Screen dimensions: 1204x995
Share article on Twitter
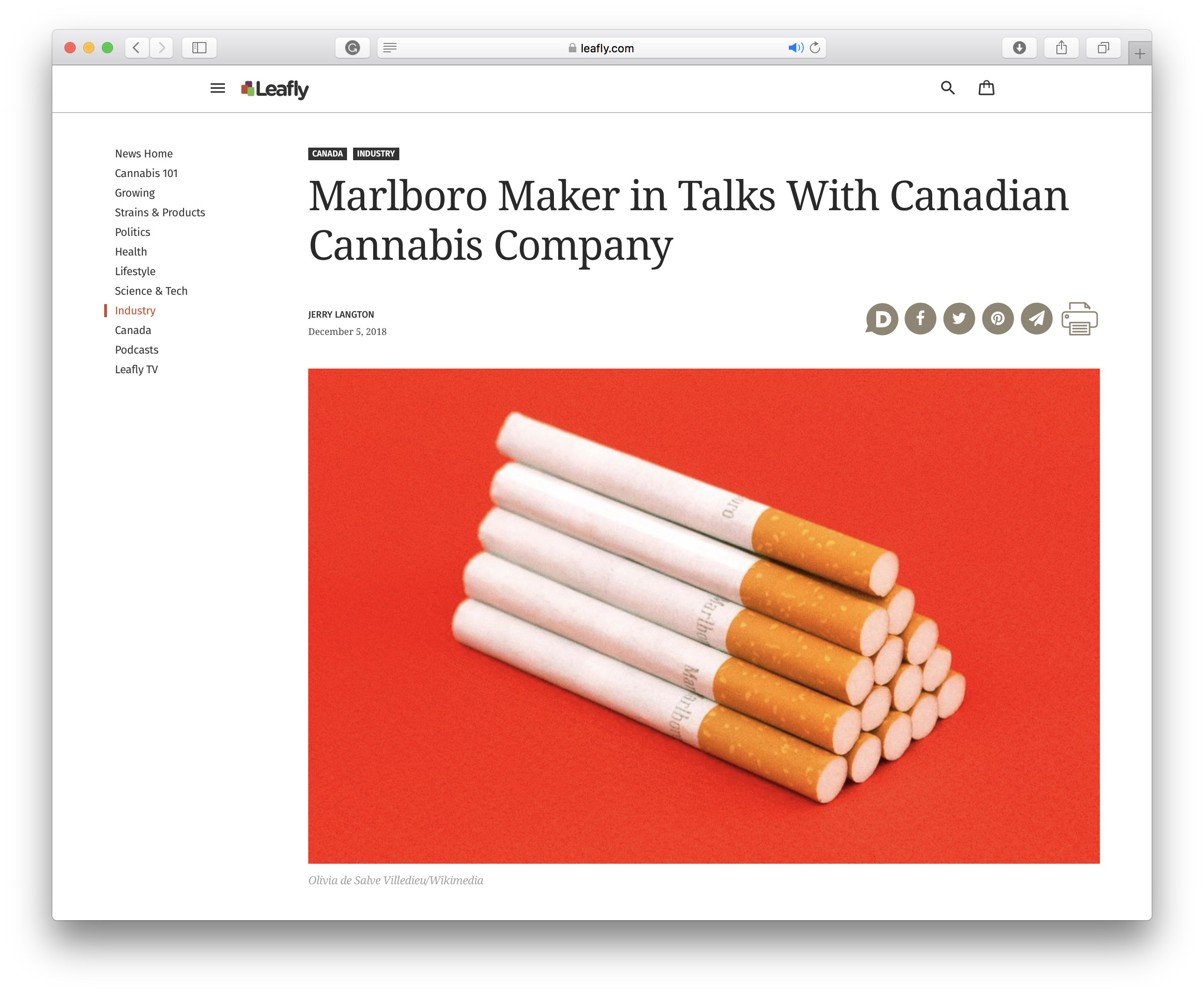[x=959, y=319]
